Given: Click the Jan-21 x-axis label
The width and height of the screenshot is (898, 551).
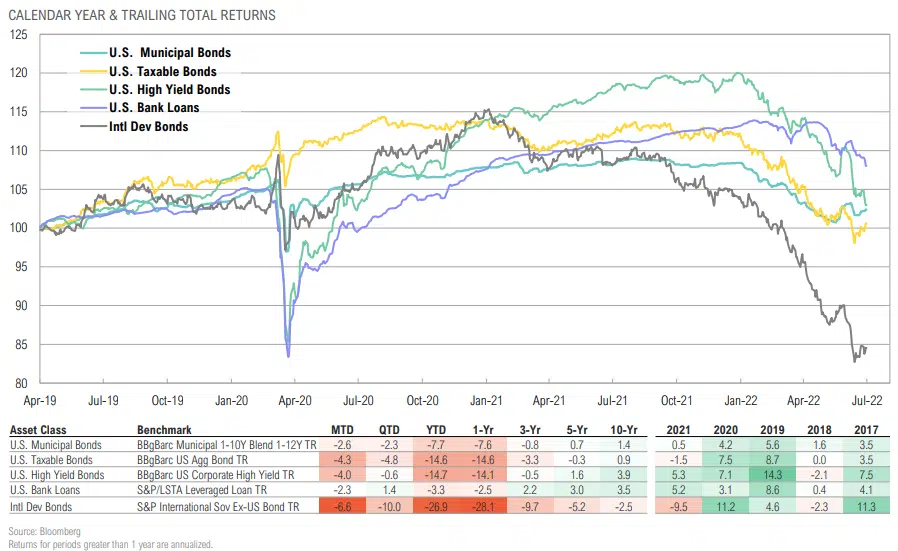Looking at the screenshot, I should tap(486, 399).
